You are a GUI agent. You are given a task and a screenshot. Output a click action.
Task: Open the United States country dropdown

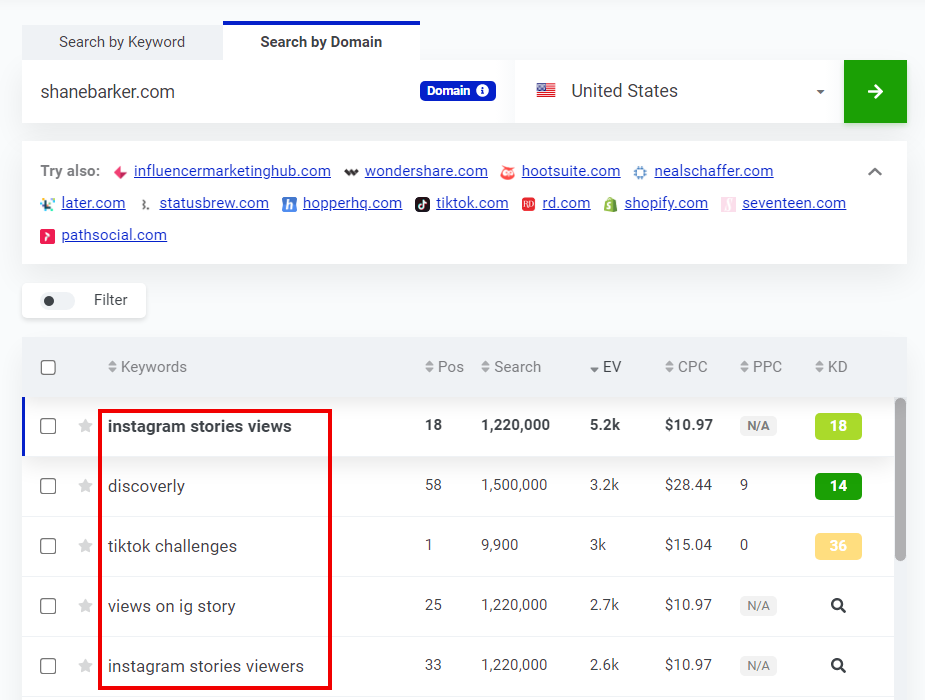coord(680,91)
